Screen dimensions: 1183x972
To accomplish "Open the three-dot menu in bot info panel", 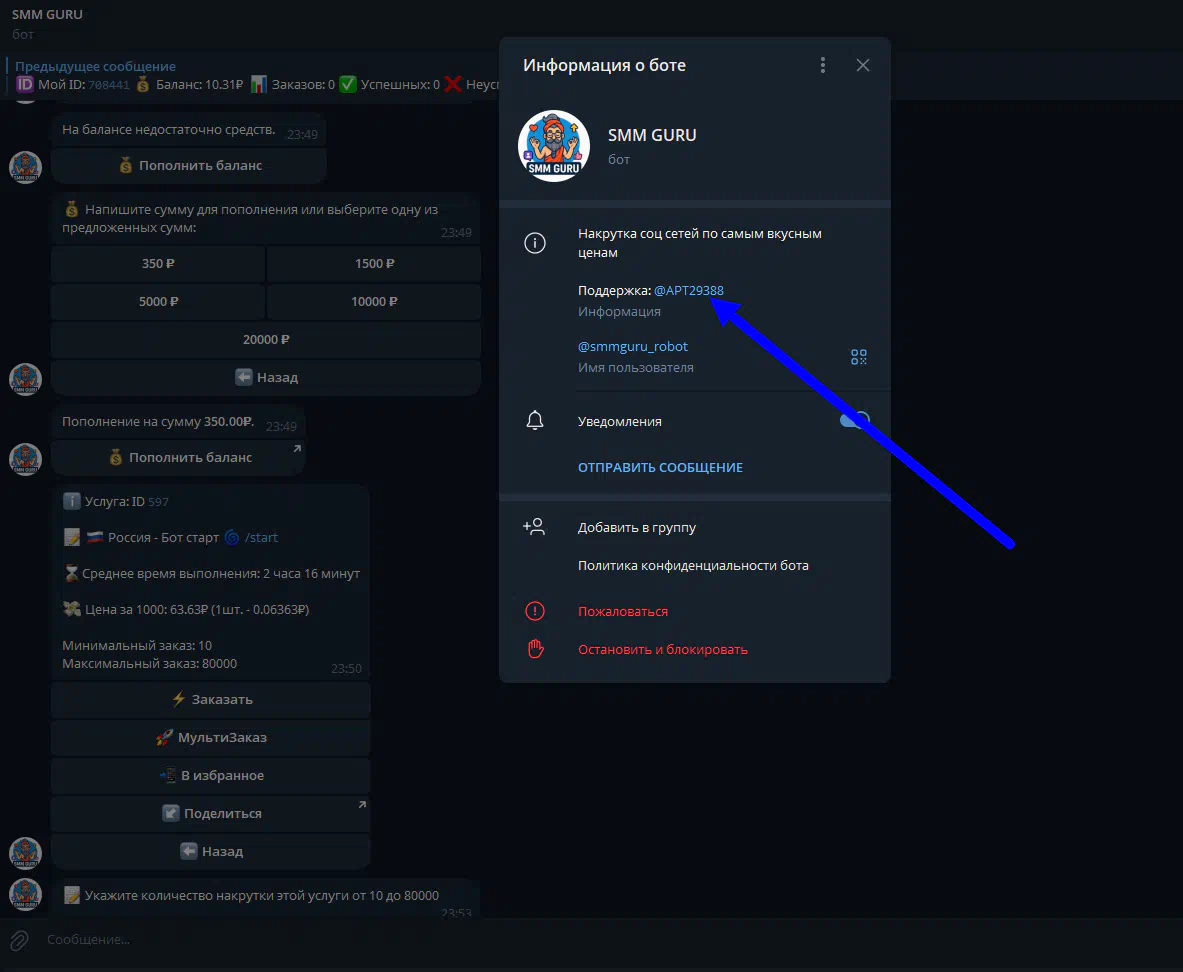I will [823, 66].
